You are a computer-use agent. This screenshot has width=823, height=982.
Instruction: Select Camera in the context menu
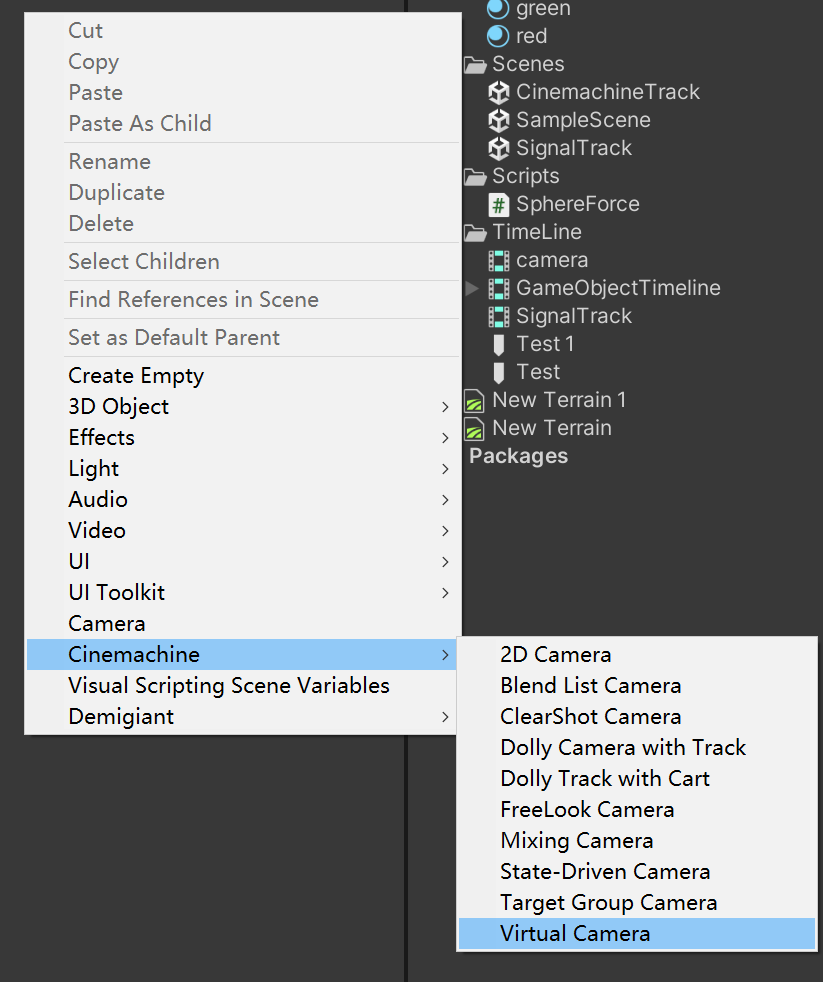tap(243, 624)
